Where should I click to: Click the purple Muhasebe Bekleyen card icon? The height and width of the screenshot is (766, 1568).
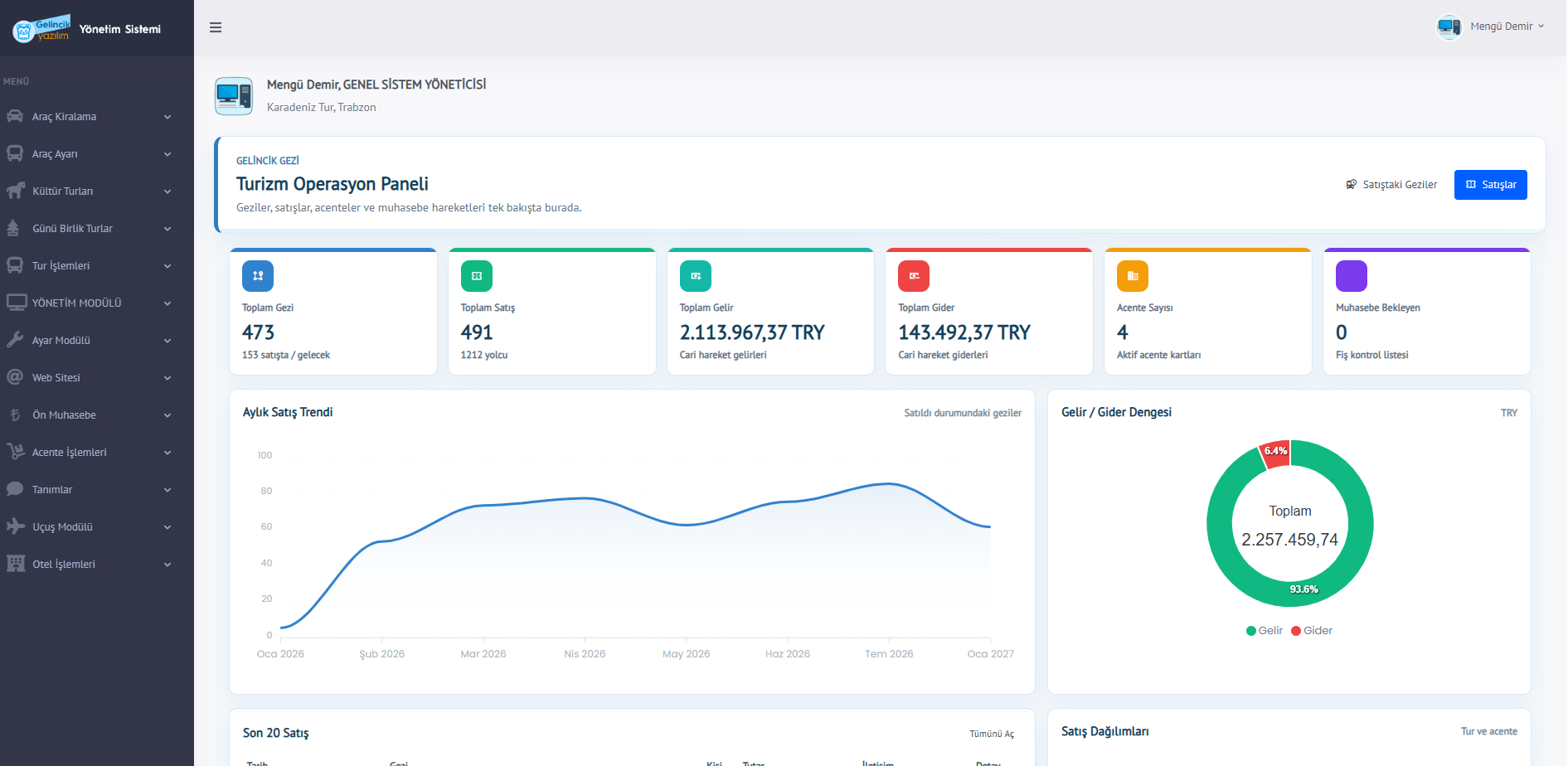tap(1352, 276)
